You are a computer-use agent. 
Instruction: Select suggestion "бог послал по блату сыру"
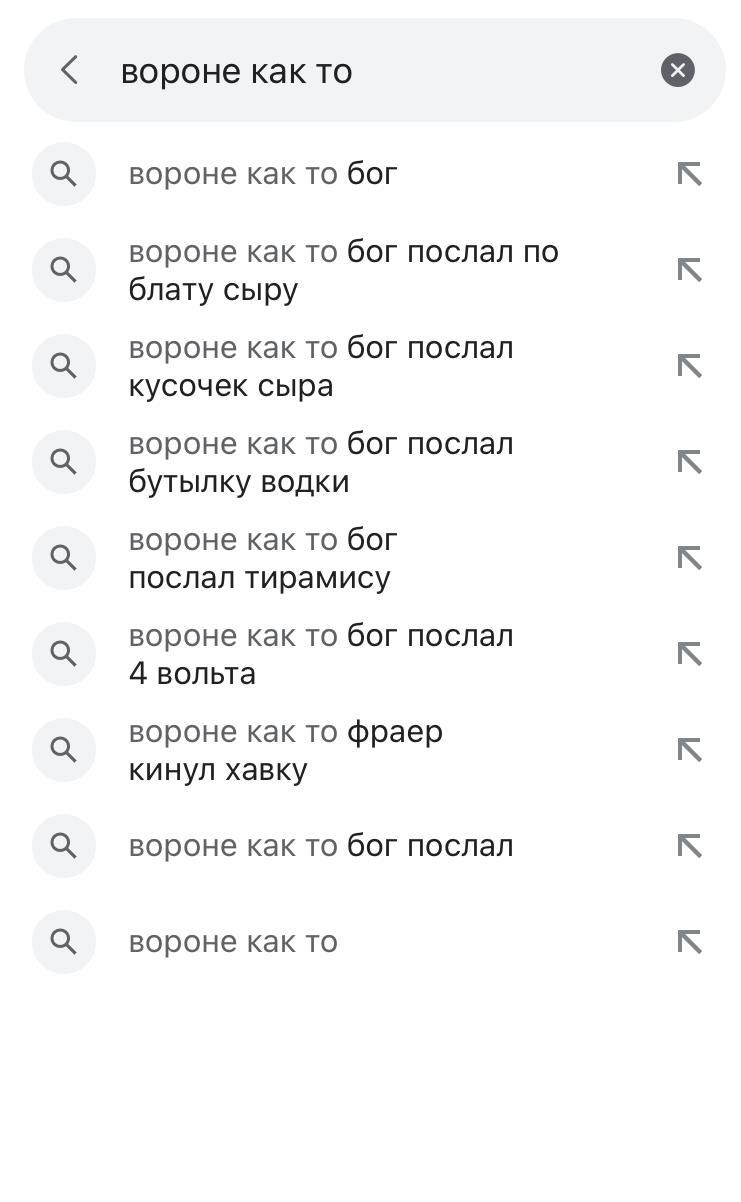(342, 271)
